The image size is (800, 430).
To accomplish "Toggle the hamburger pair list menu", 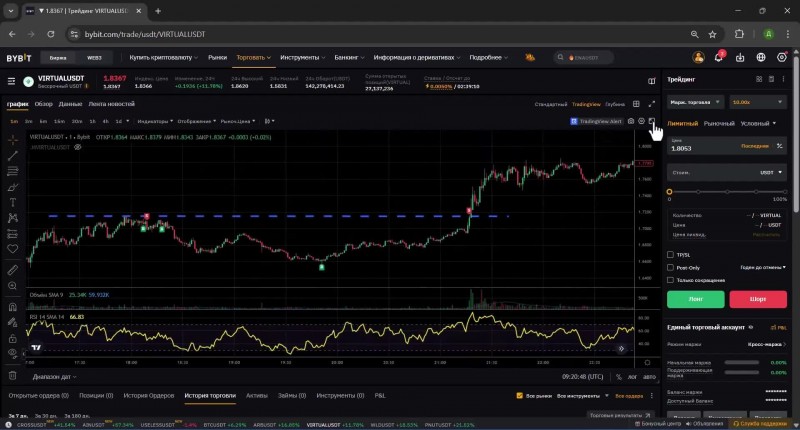I will pyautogui.click(x=11, y=81).
